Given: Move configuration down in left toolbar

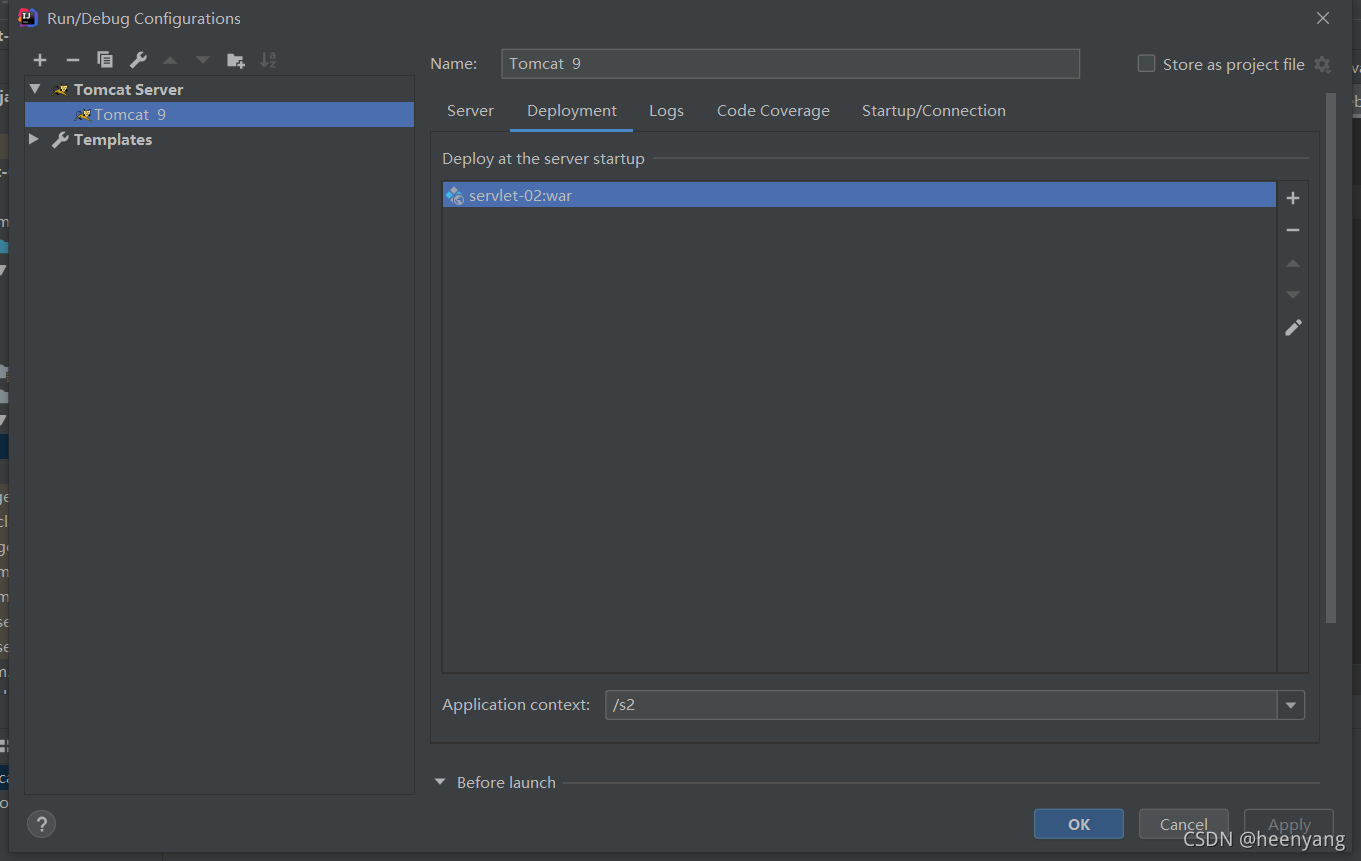Looking at the screenshot, I should pyautogui.click(x=203, y=60).
